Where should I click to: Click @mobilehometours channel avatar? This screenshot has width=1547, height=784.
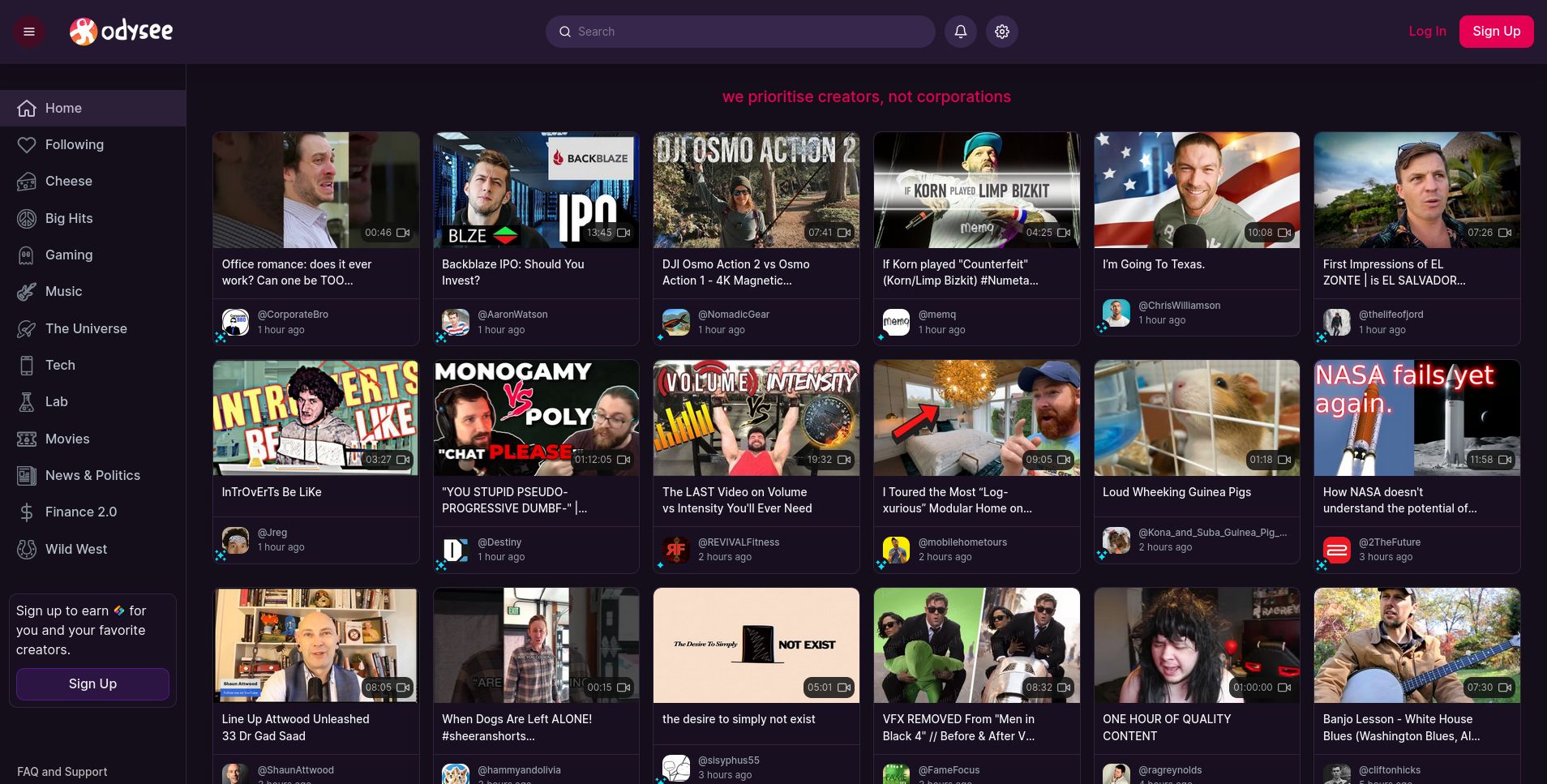(896, 550)
